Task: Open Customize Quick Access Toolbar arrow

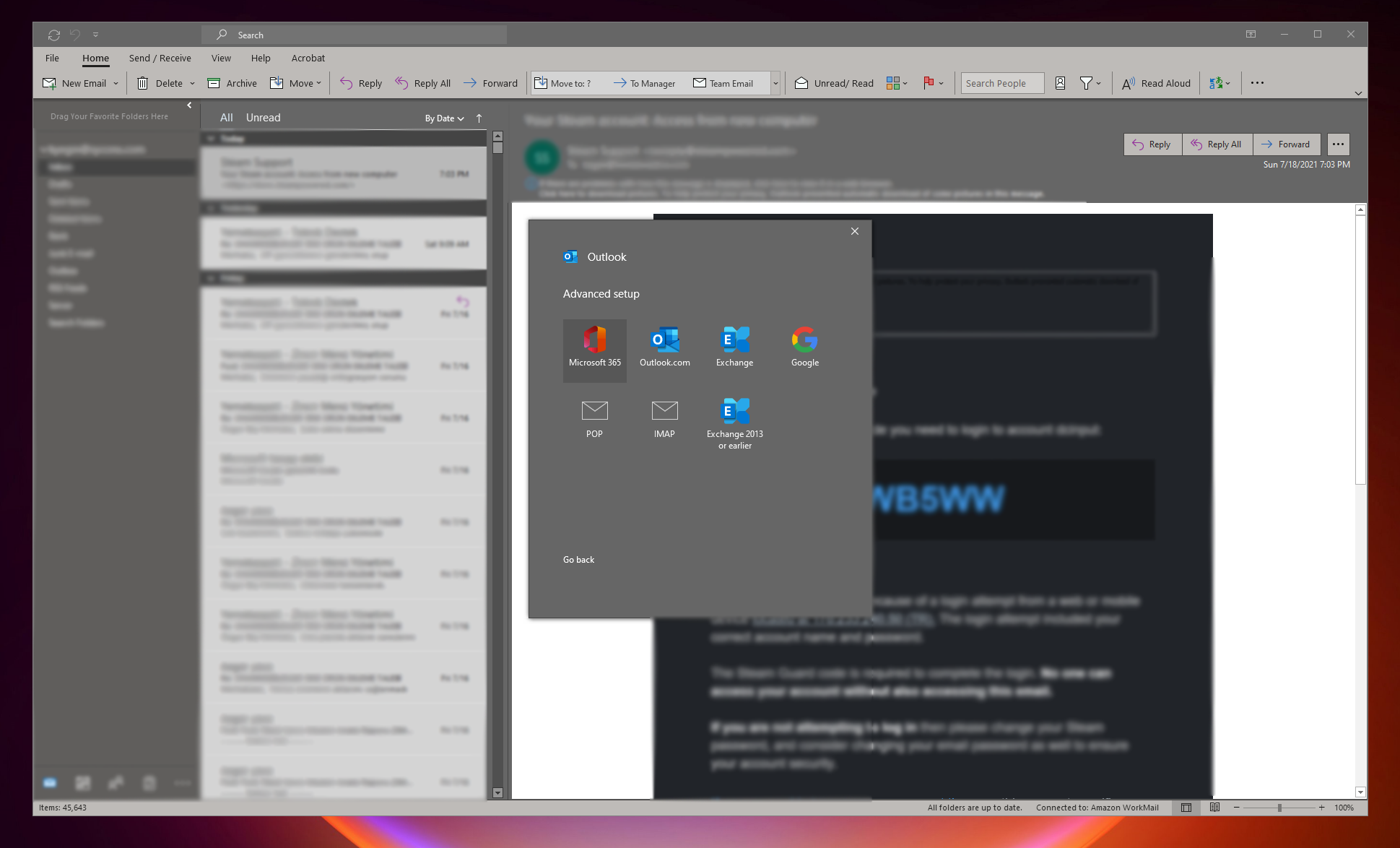Action: 95,35
